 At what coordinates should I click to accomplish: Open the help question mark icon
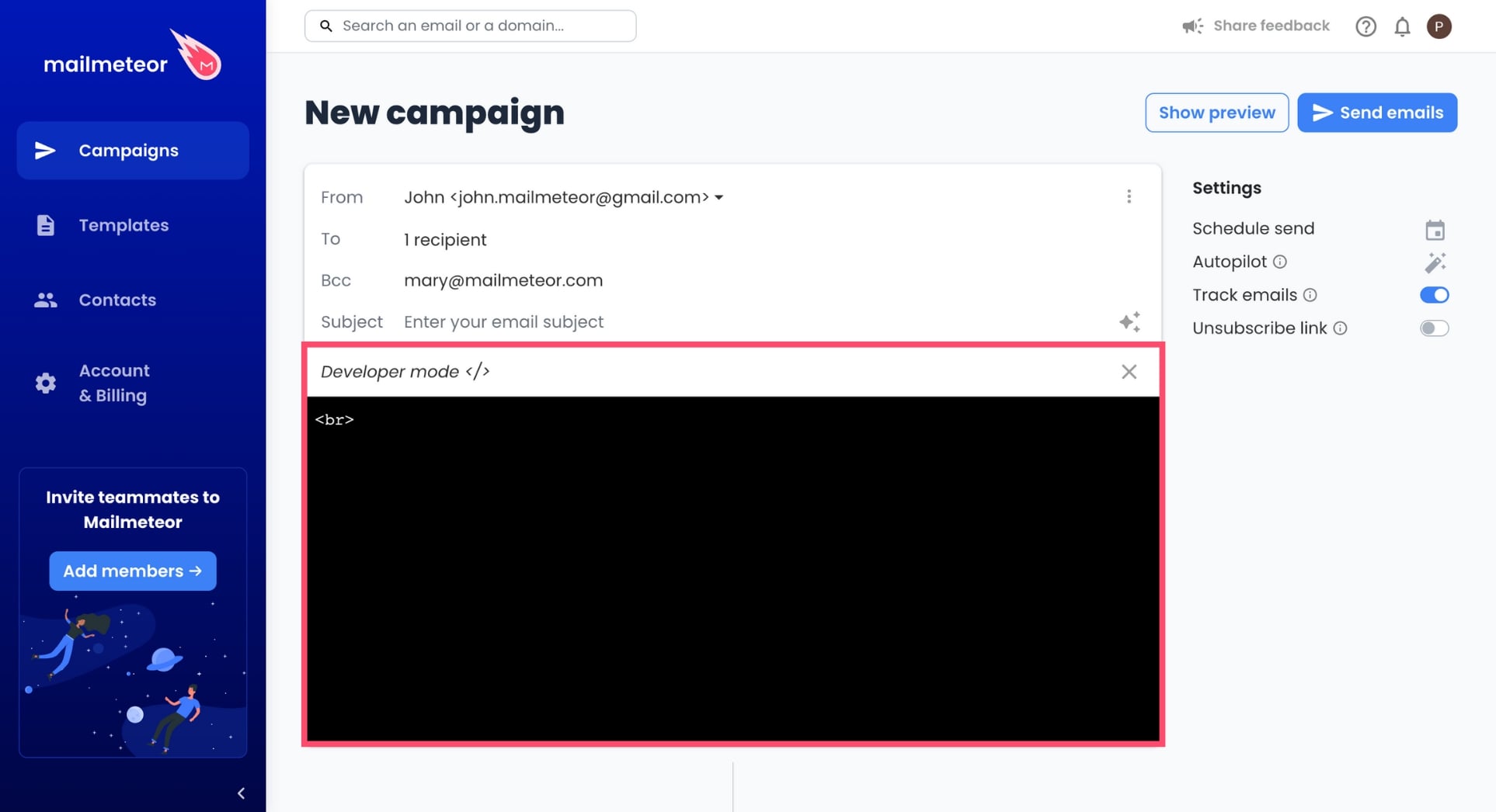(x=1366, y=27)
